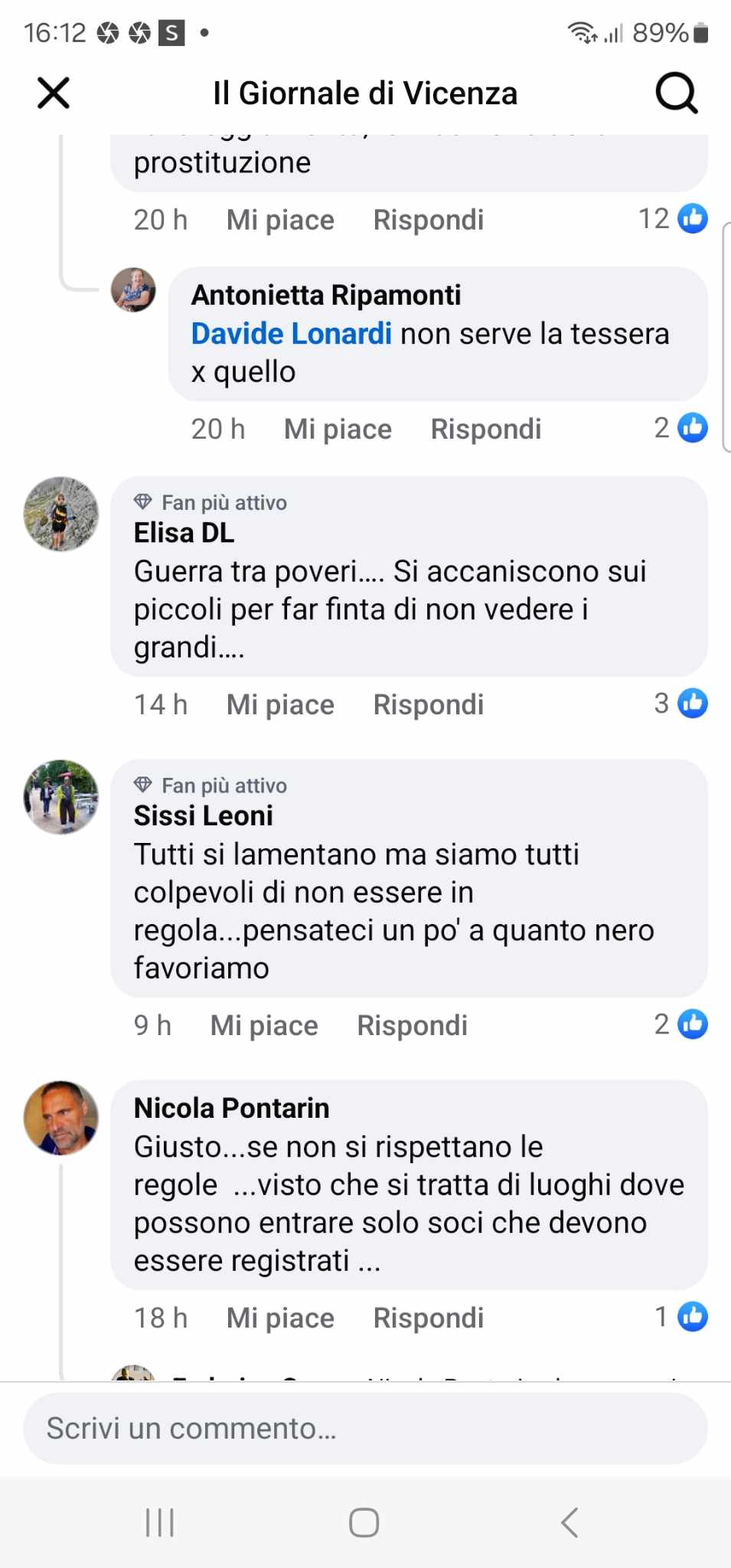Close the comments view with X icon

pyautogui.click(x=54, y=93)
